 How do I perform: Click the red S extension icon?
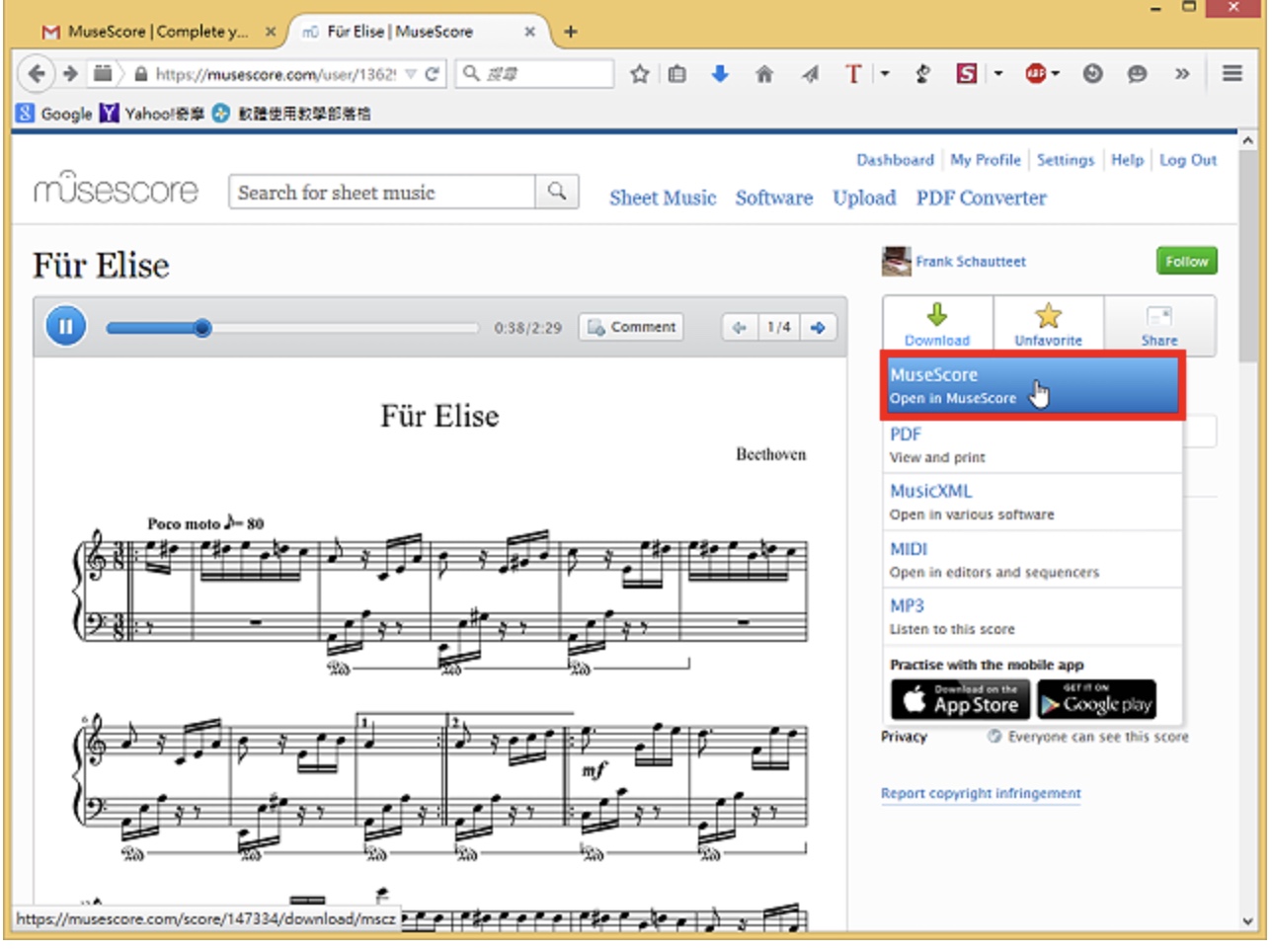967,74
